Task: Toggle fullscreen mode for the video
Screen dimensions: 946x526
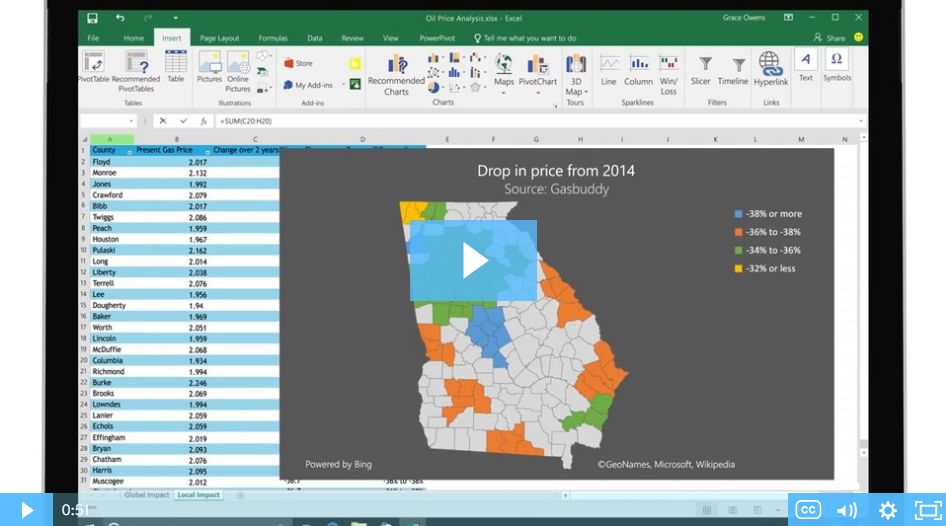Action: pyautogui.click(x=928, y=510)
